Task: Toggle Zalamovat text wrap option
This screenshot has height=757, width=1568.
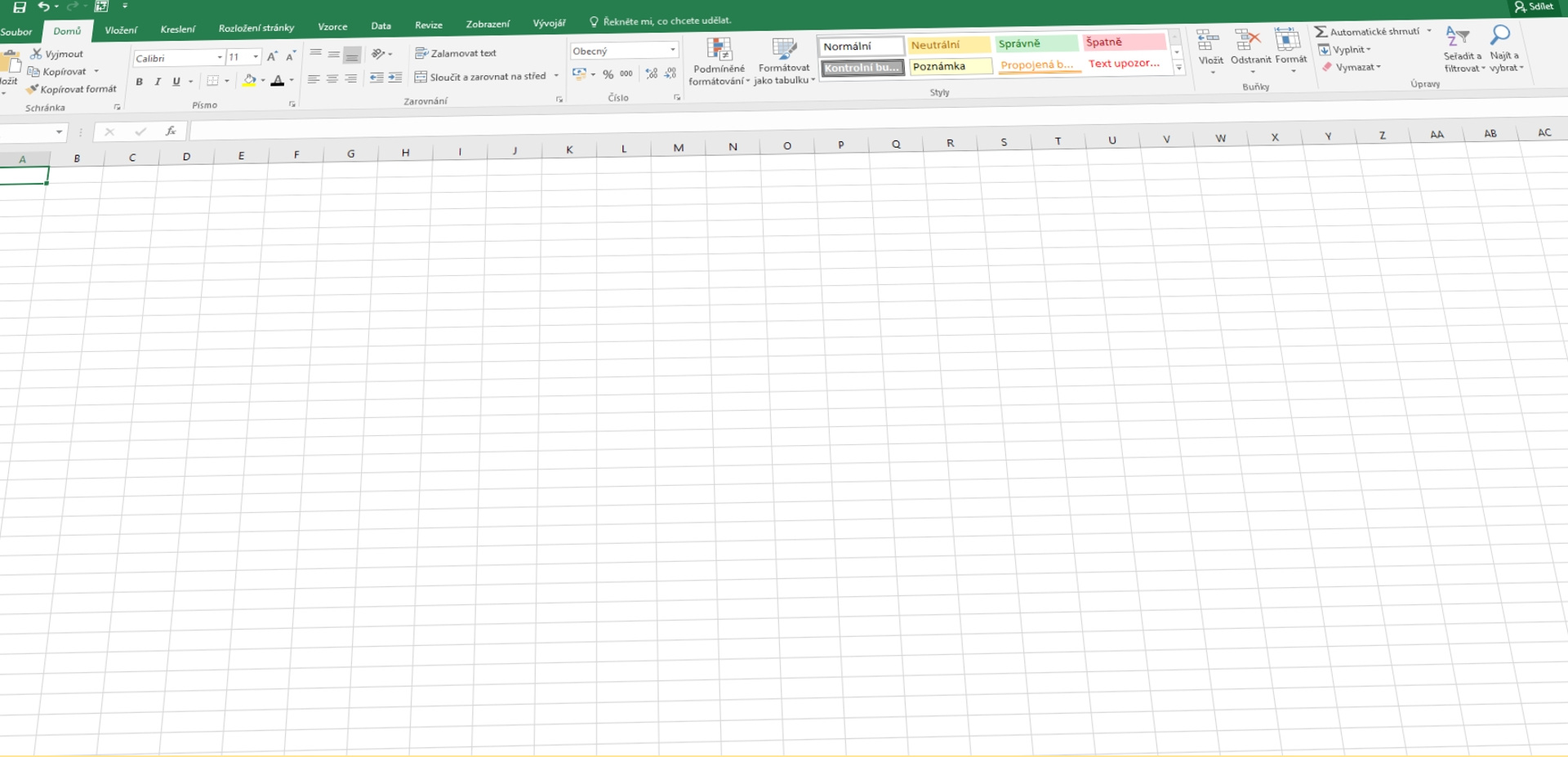Action: pyautogui.click(x=456, y=53)
